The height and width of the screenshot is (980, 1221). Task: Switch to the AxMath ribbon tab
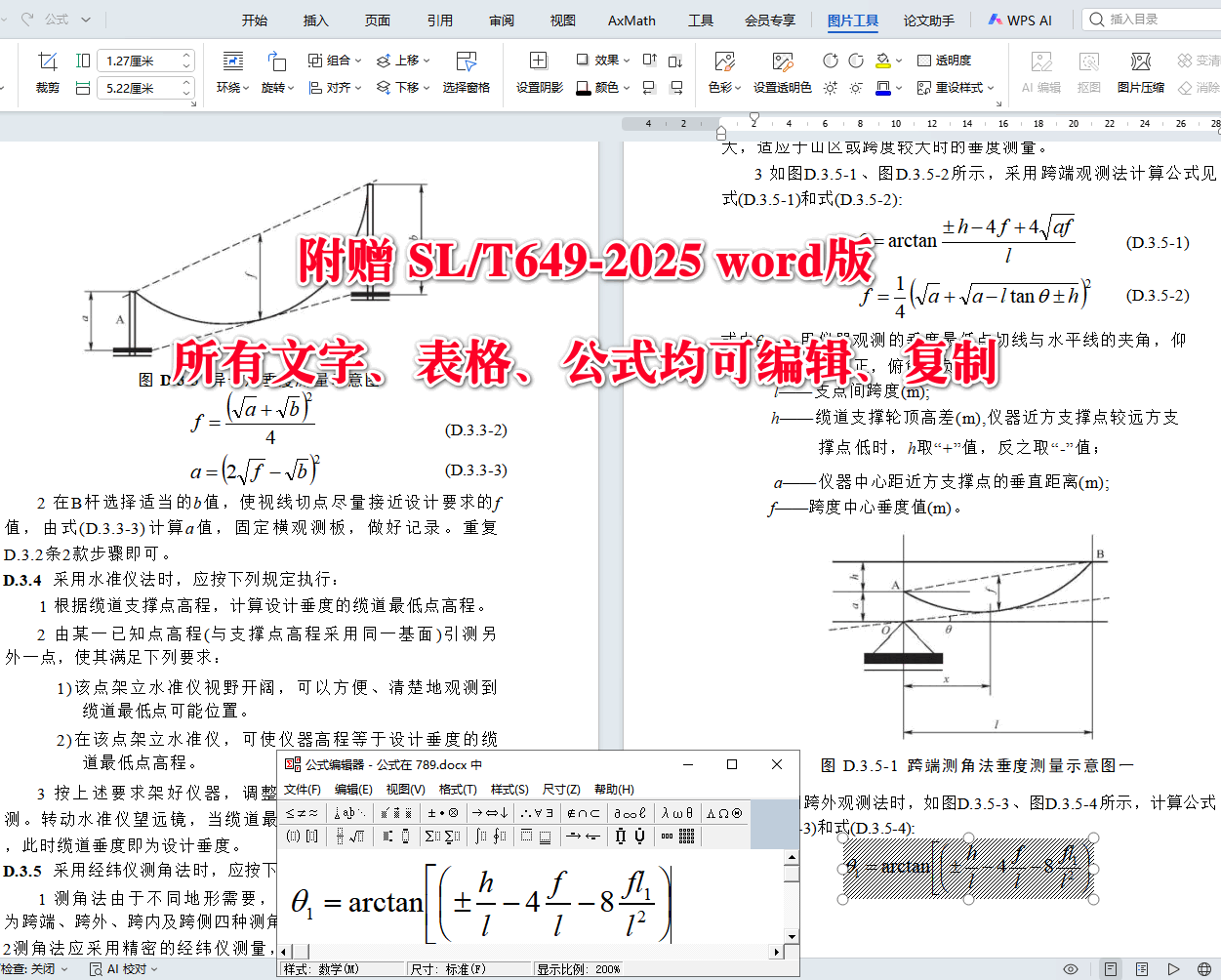[631, 20]
